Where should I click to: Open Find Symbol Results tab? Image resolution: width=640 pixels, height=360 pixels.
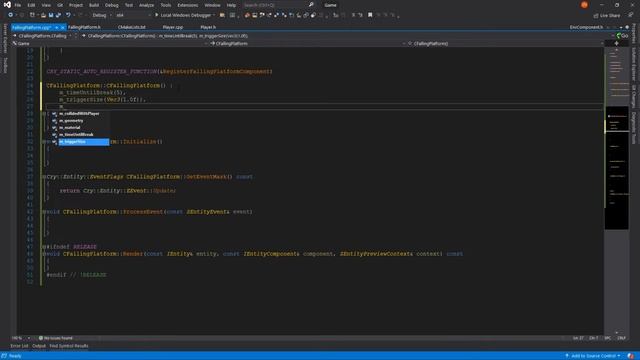click(69, 346)
